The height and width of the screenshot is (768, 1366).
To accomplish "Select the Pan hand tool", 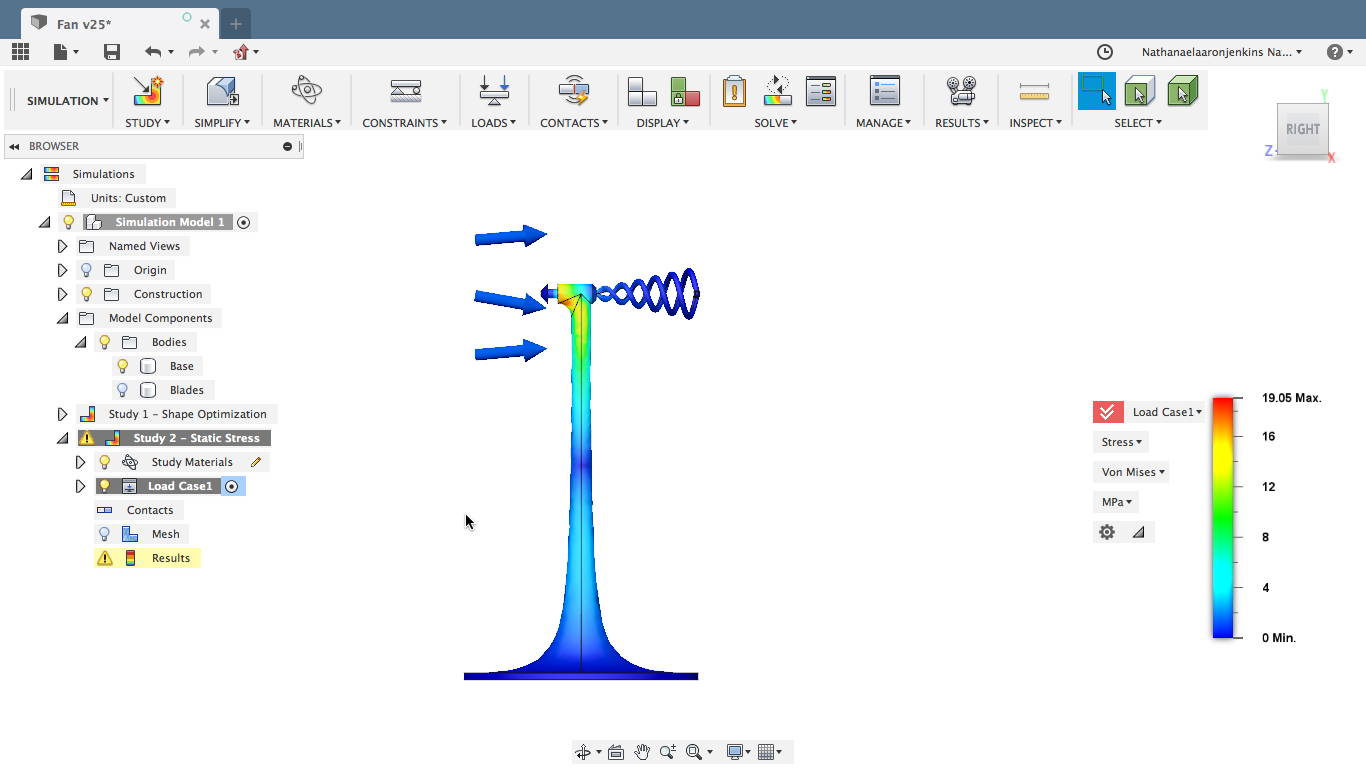I will (642, 752).
